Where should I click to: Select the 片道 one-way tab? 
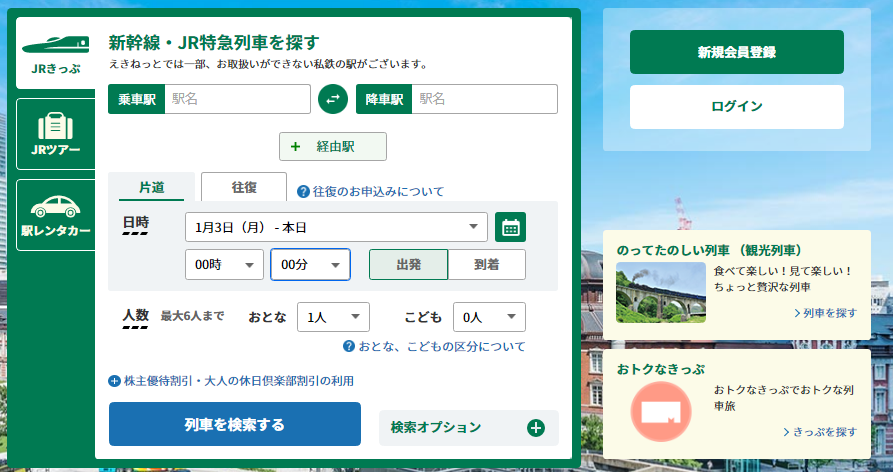[x=151, y=187]
